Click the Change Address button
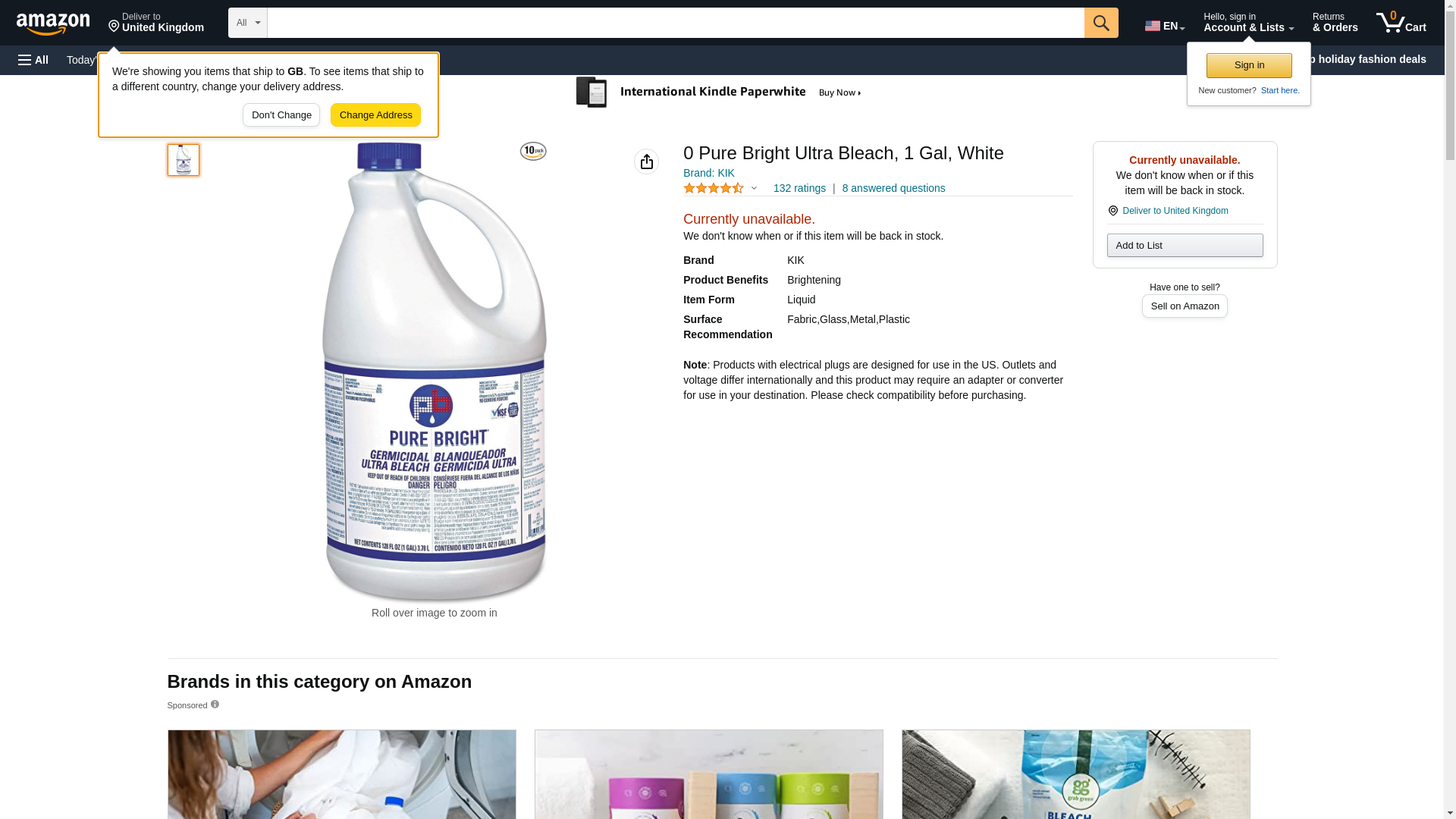Image resolution: width=1456 pixels, height=819 pixels. point(375,115)
